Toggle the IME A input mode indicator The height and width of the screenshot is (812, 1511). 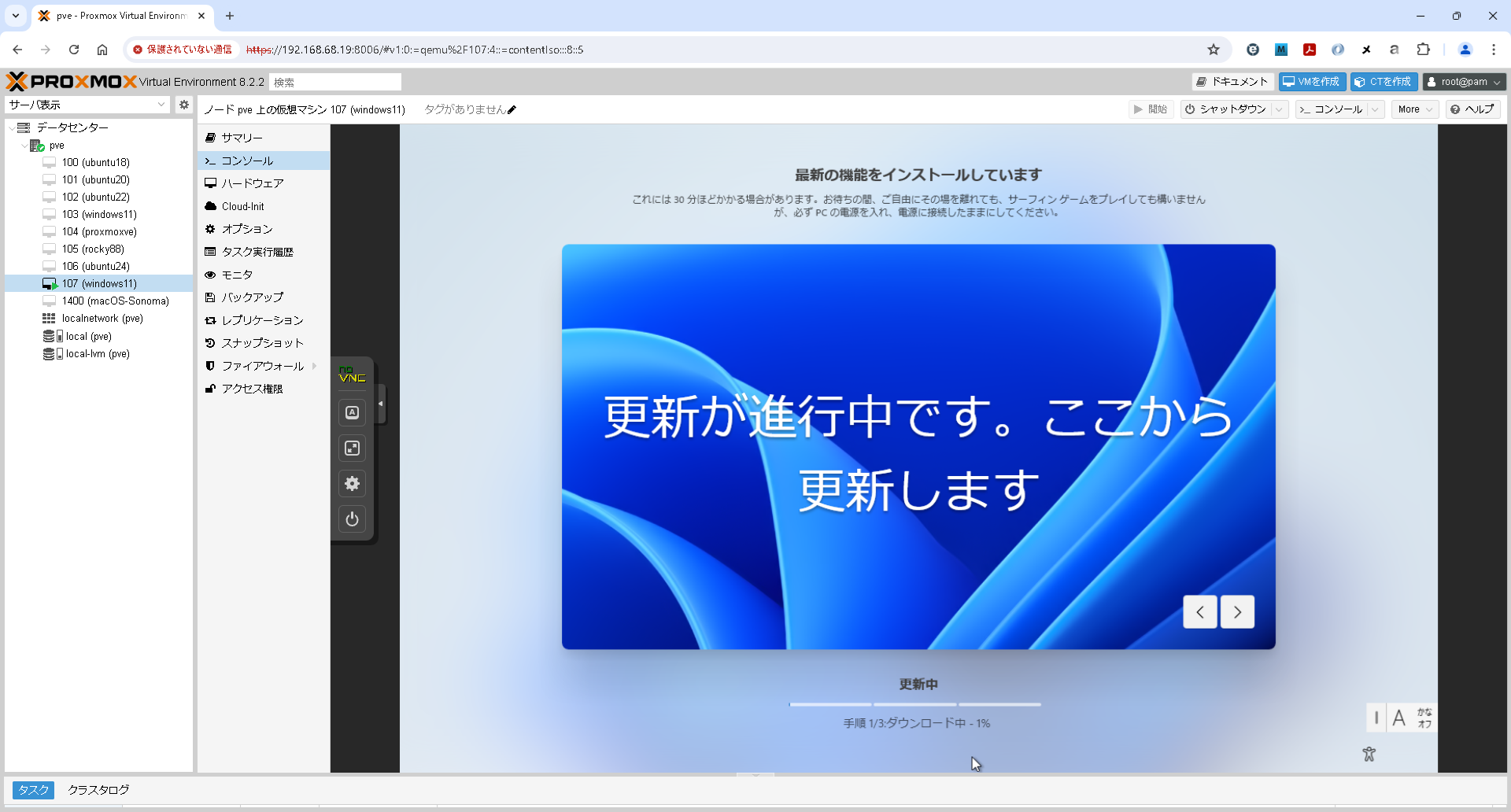pos(1398,718)
